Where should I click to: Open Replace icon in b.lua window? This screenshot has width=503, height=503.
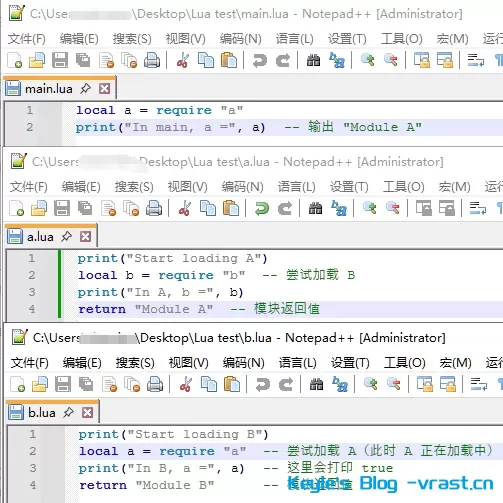point(340,385)
